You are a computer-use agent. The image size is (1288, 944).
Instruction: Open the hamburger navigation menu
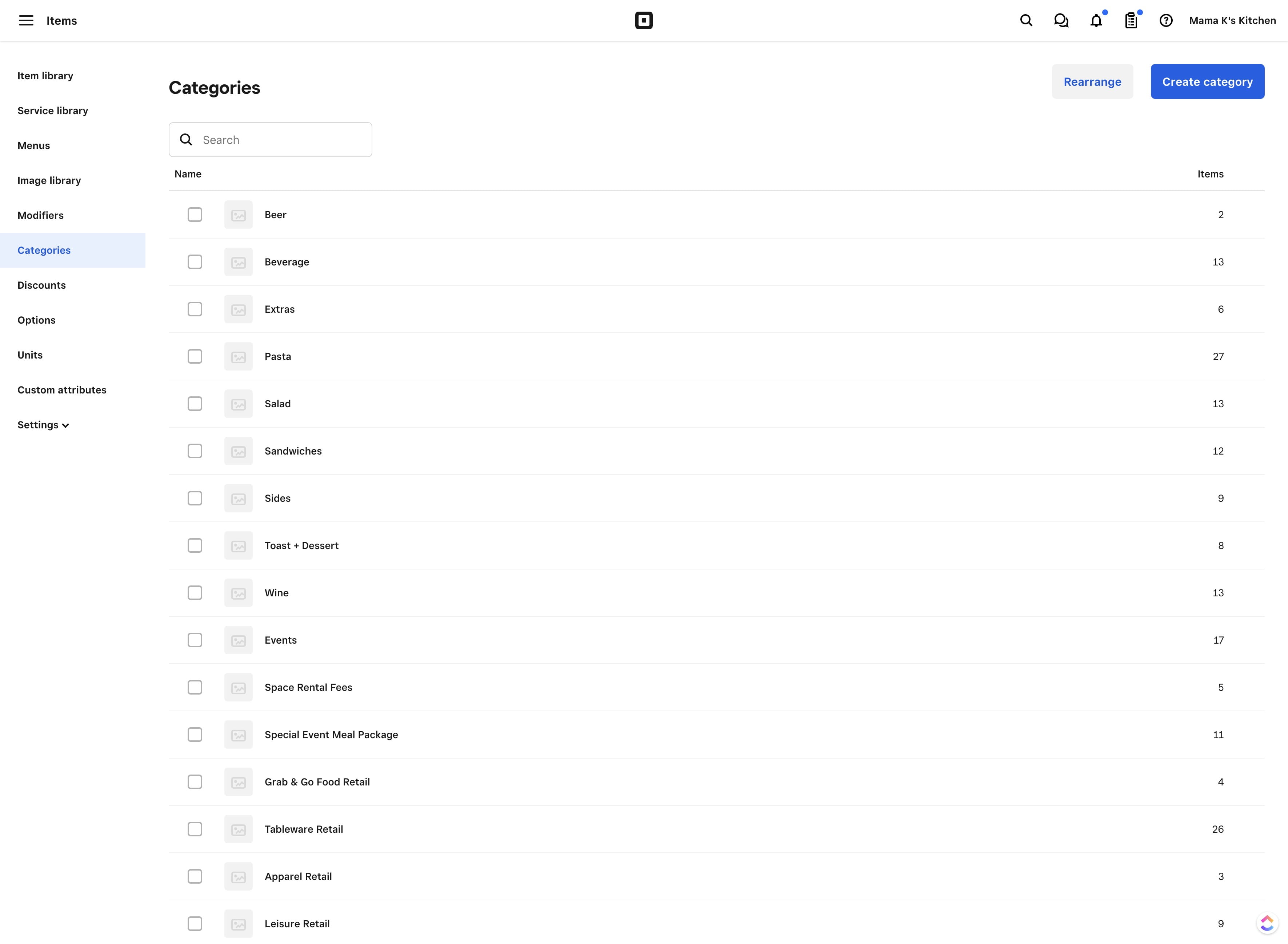coord(26,20)
